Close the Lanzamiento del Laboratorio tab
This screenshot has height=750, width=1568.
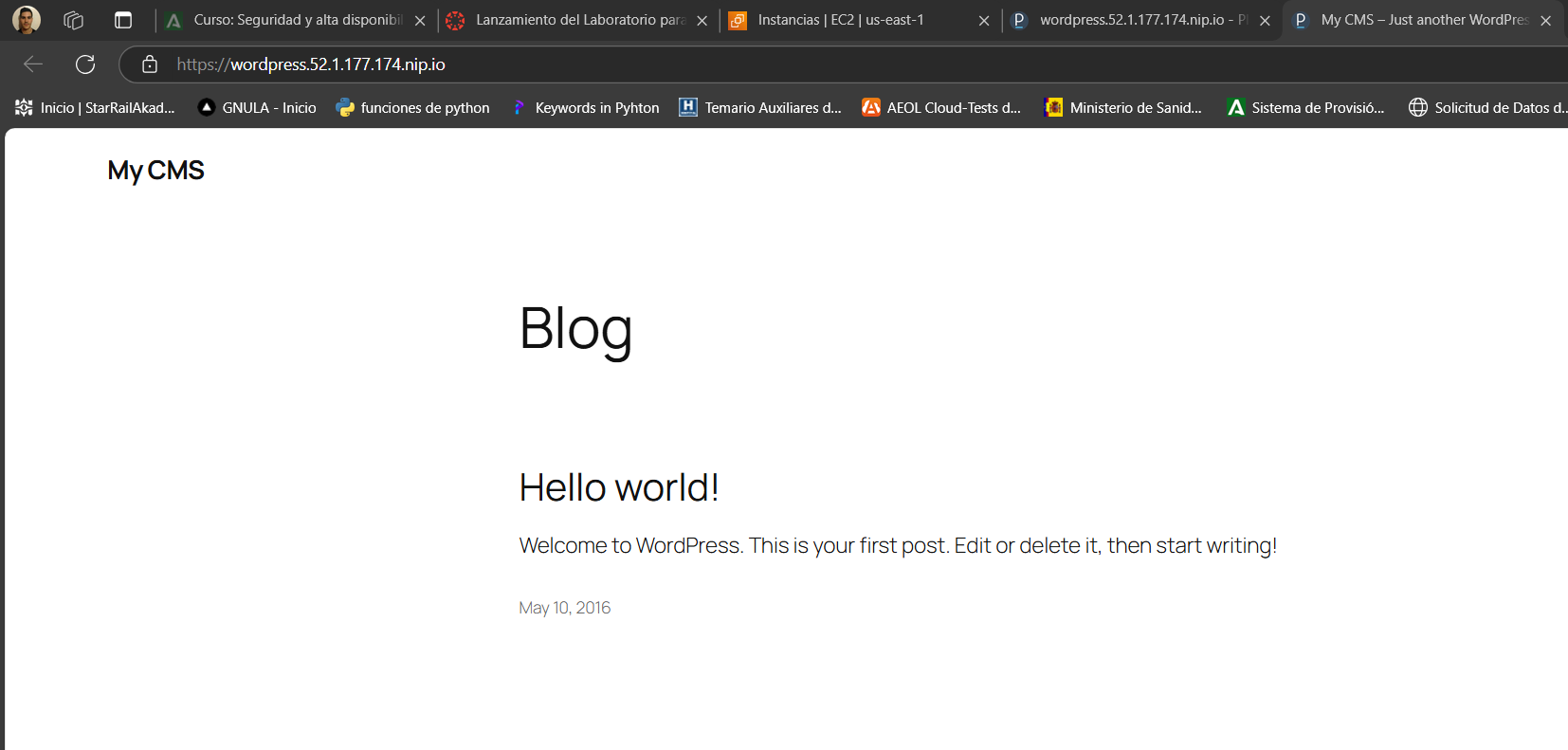[x=702, y=21]
